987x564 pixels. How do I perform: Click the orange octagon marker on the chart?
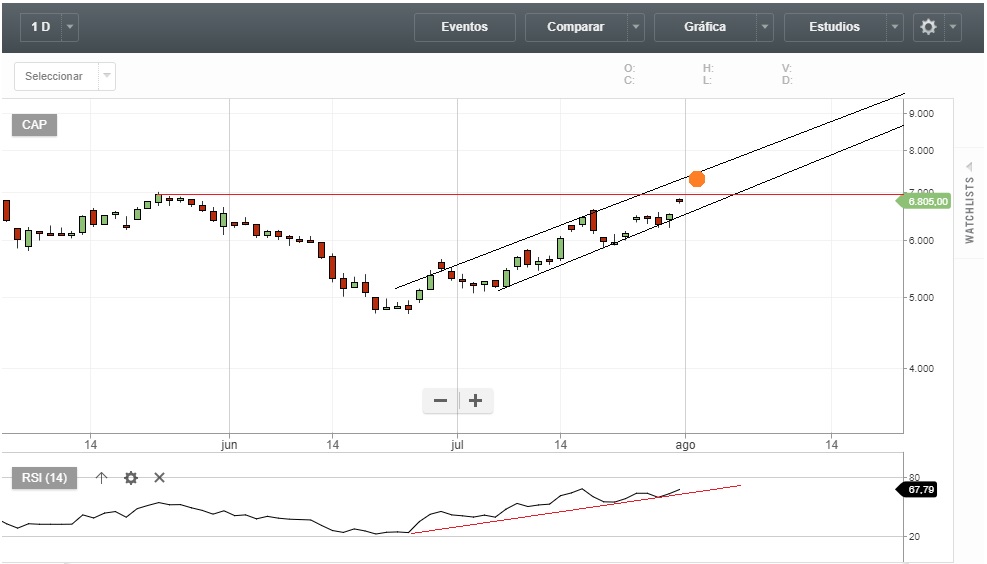[x=697, y=179]
